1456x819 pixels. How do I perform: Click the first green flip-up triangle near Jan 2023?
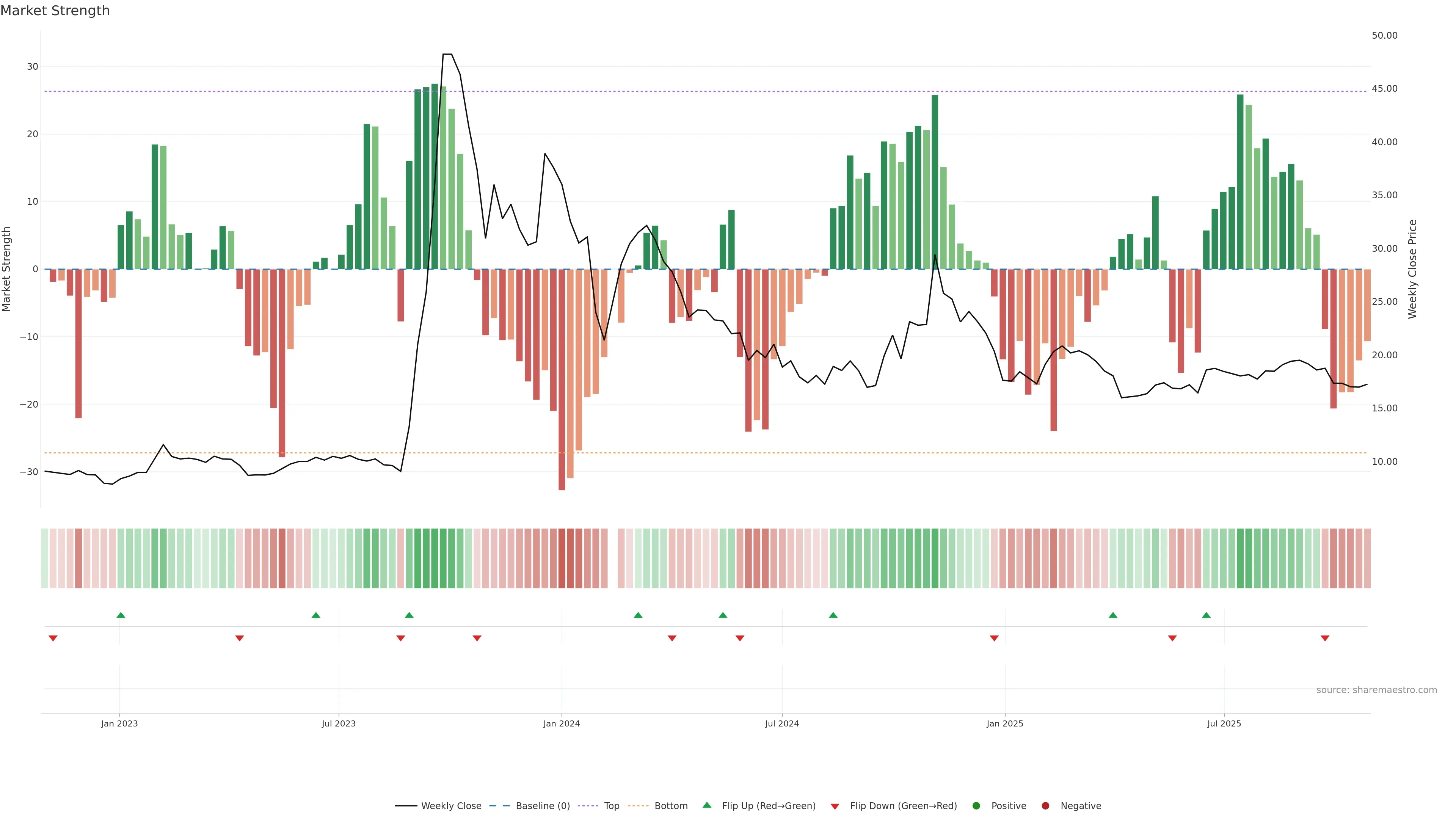pos(121,615)
